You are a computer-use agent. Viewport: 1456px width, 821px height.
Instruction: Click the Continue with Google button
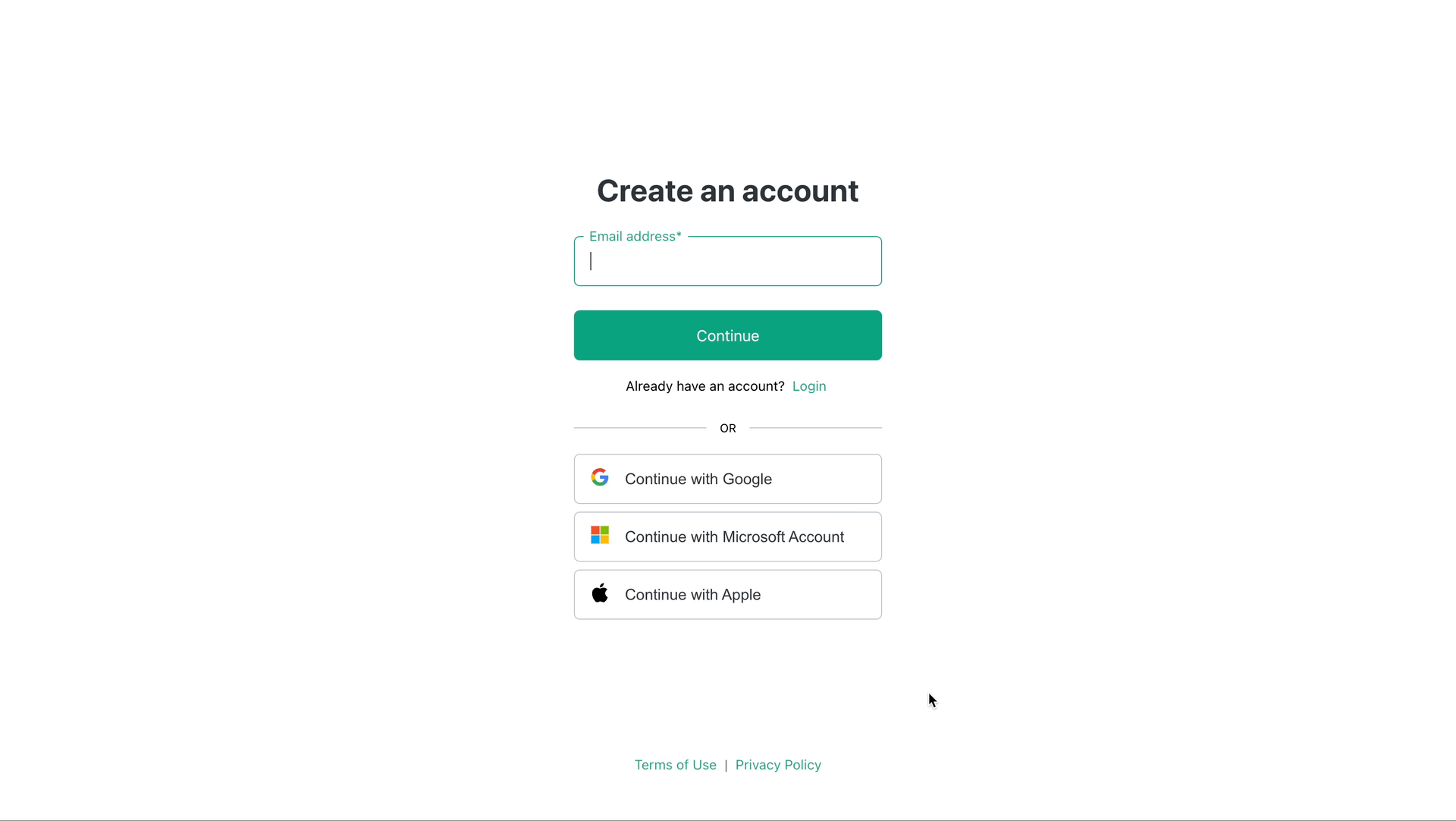point(728,478)
